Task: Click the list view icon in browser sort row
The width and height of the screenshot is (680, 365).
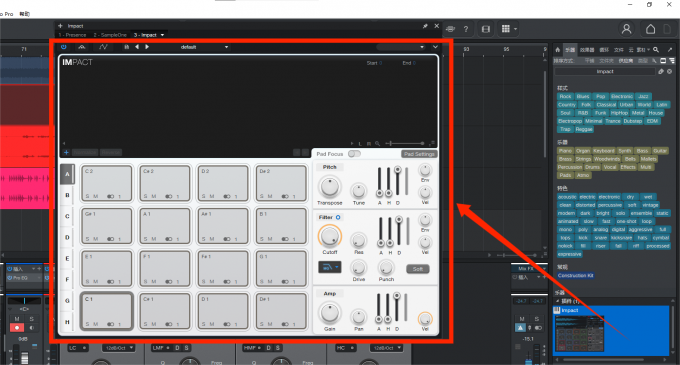Action: coord(672,61)
